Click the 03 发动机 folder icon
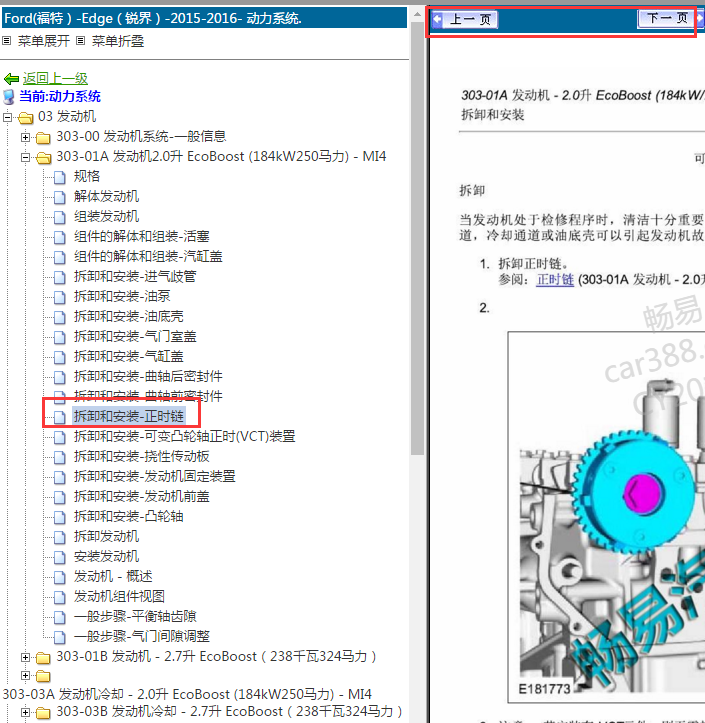The height and width of the screenshot is (723, 705). coord(26,118)
